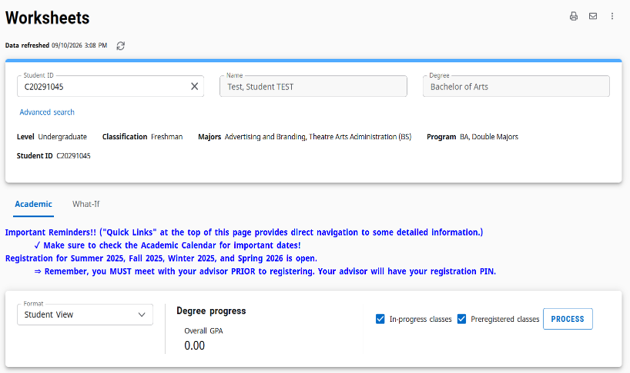Open the Advanced search link
This screenshot has height=373, width=630.
tap(47, 112)
